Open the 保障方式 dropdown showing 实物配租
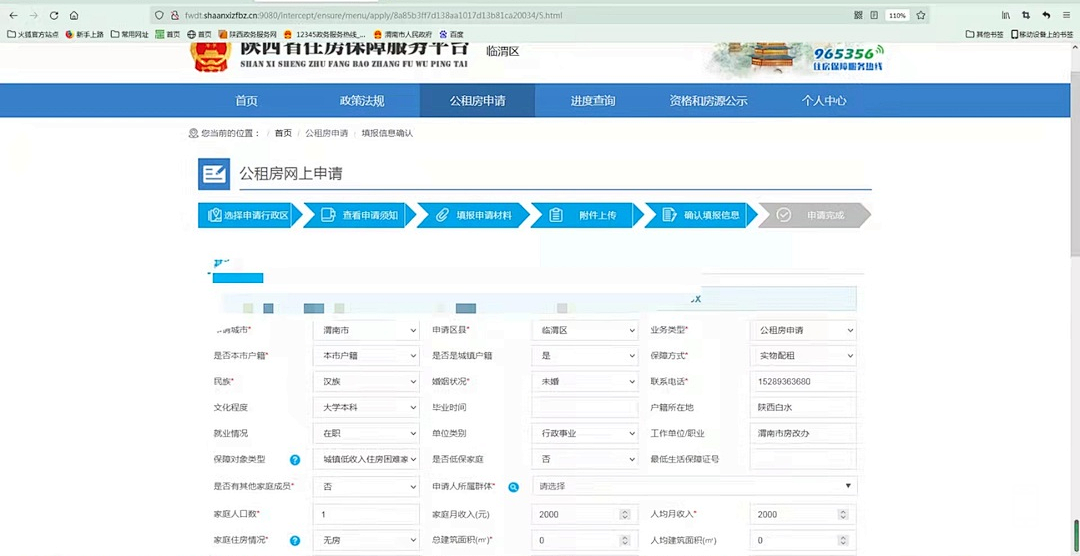Viewport: 1080px width, 556px height. click(x=803, y=356)
